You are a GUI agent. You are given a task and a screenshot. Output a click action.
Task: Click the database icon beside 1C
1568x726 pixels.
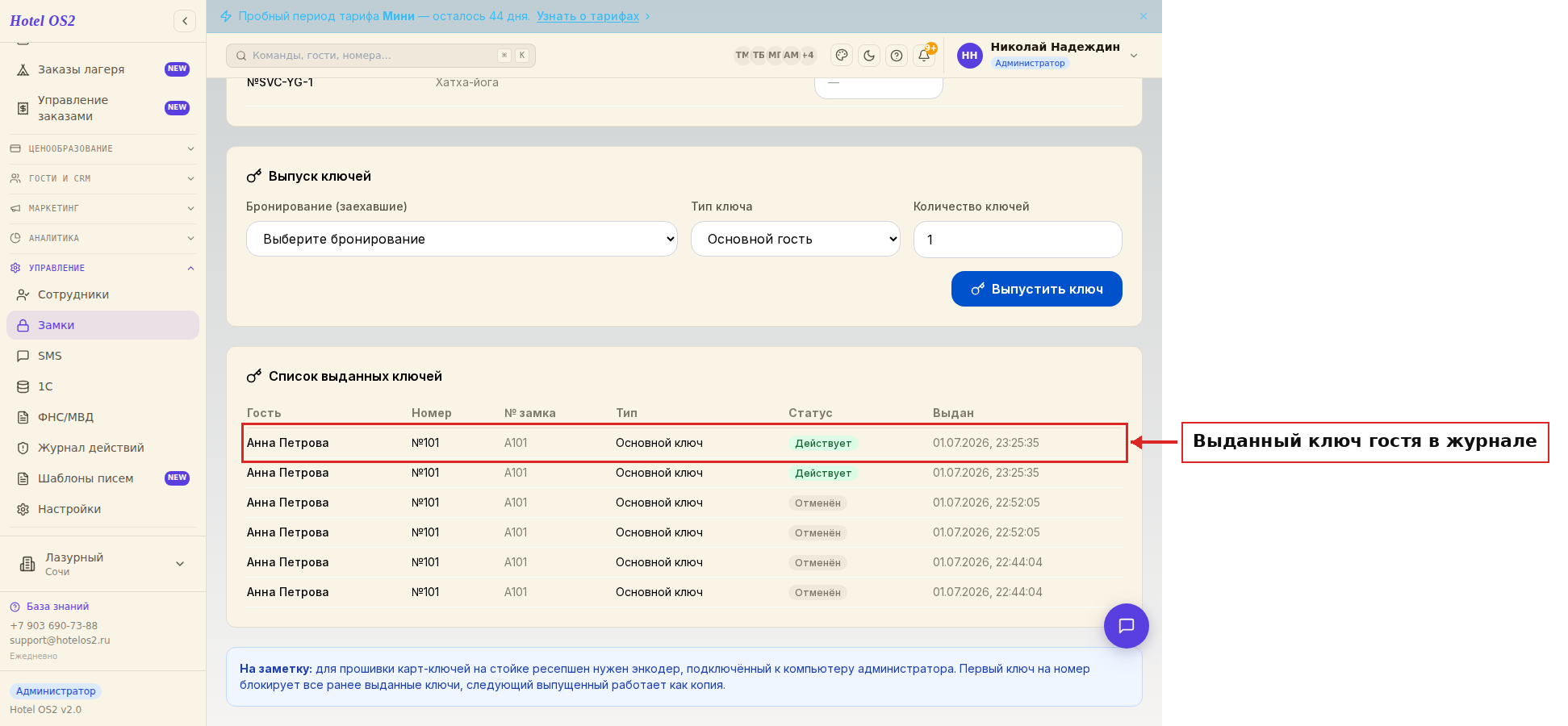click(23, 386)
